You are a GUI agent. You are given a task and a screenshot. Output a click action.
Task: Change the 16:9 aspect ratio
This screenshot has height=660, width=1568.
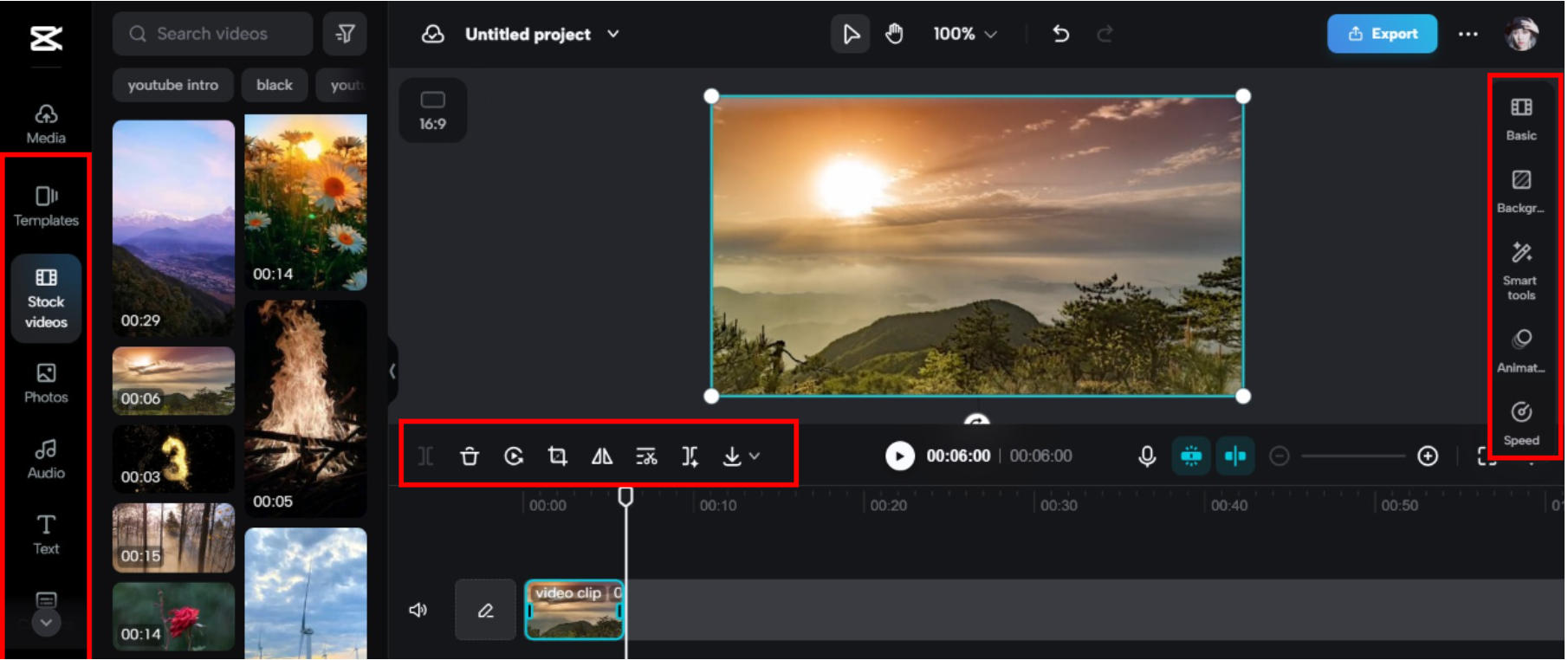coord(432,110)
